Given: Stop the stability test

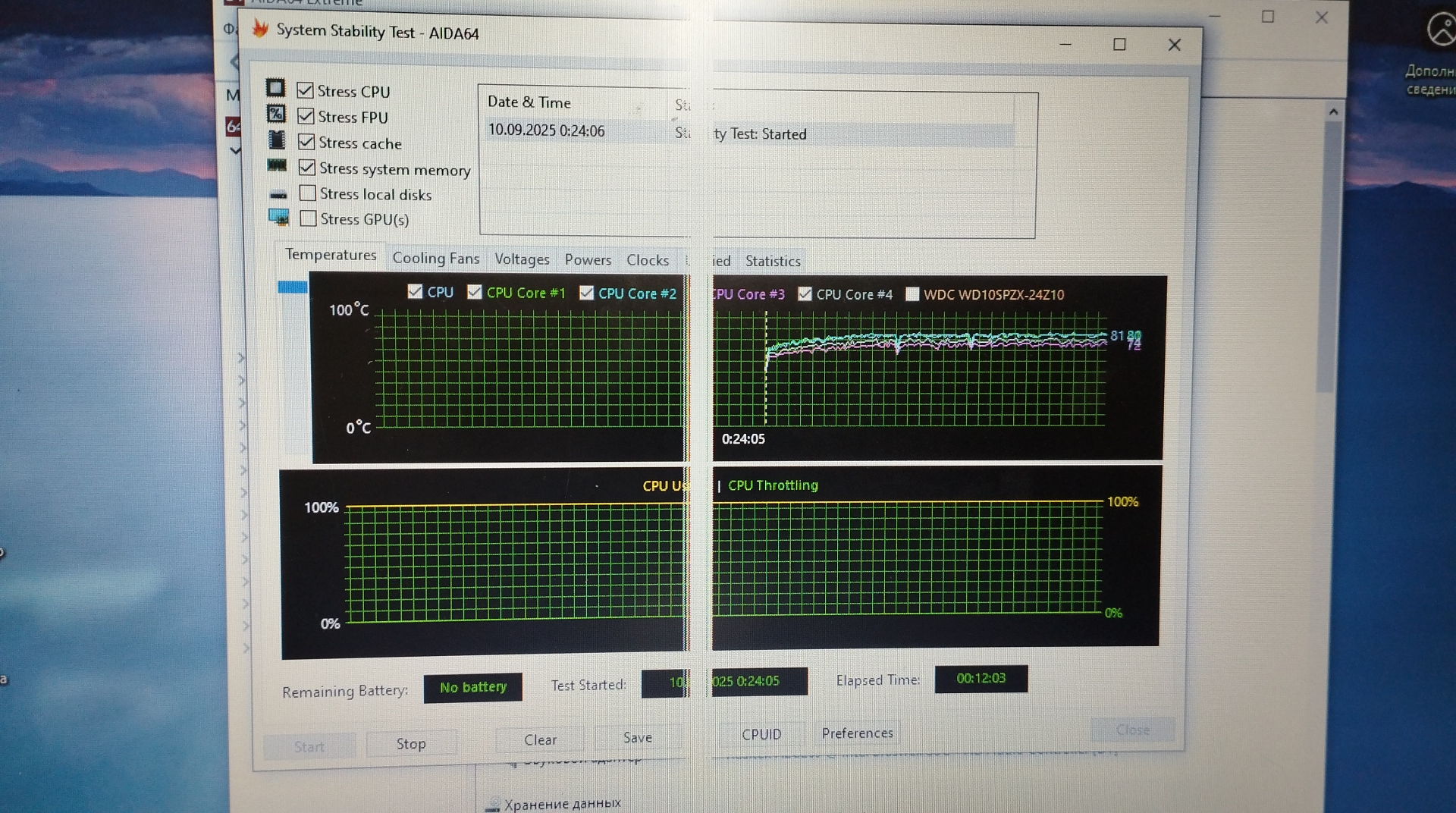Looking at the screenshot, I should point(411,744).
